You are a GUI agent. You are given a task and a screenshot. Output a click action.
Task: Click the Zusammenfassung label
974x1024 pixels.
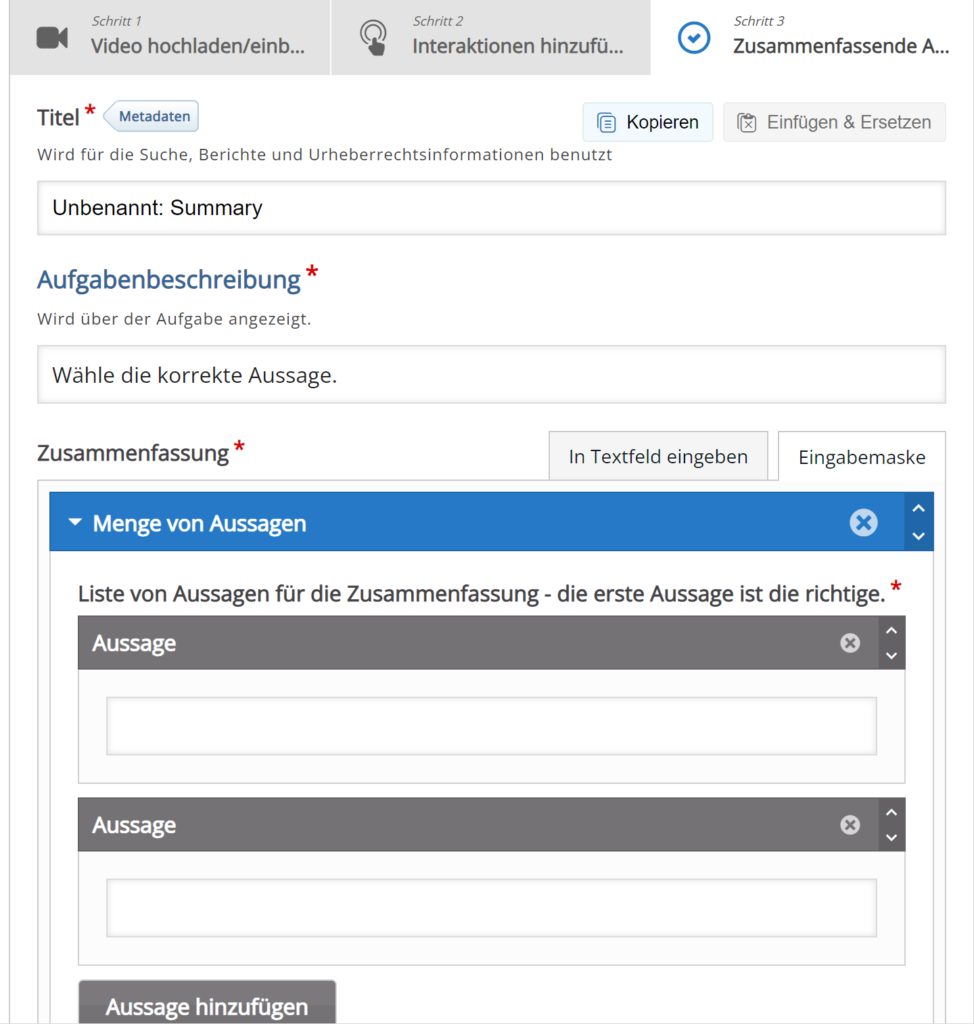(x=133, y=453)
